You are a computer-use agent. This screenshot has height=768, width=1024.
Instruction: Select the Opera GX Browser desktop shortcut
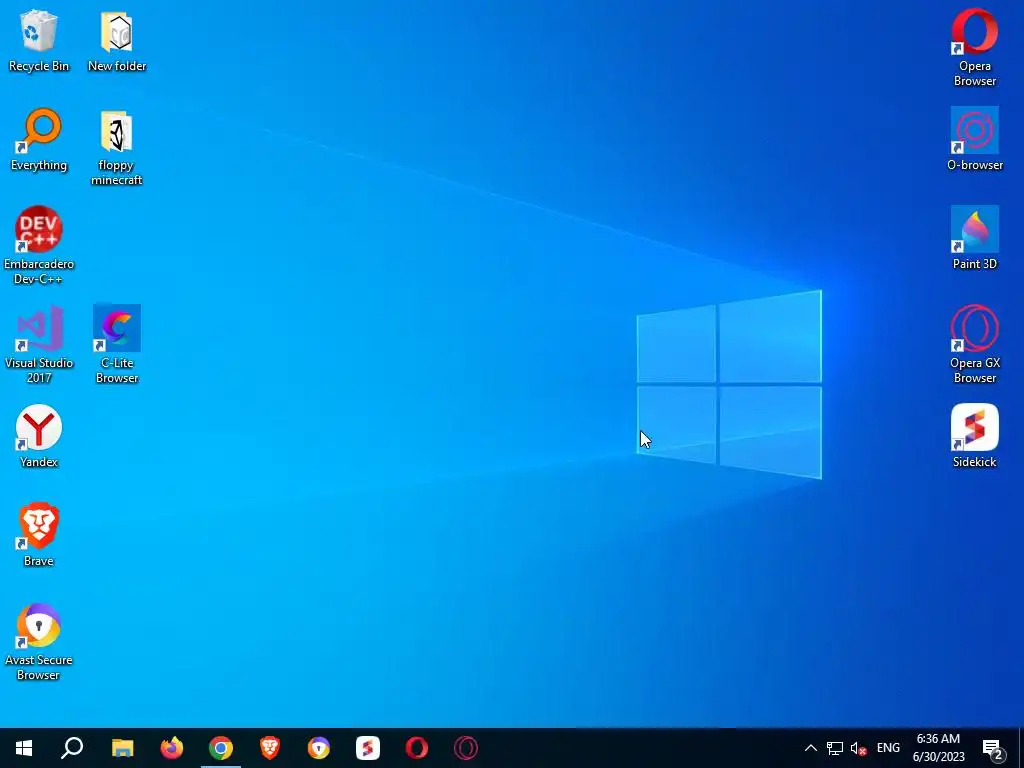pos(974,344)
